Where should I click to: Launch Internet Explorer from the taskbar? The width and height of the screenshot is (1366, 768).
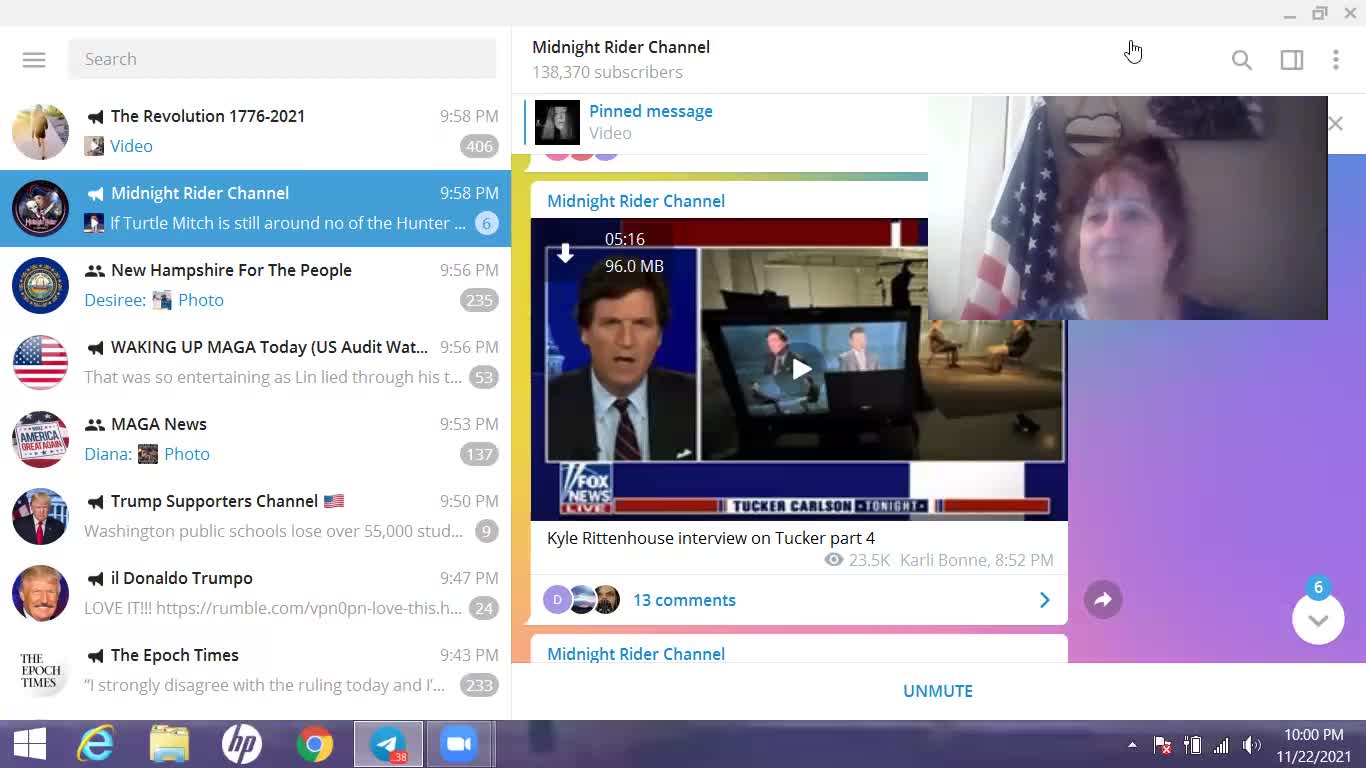coord(96,744)
